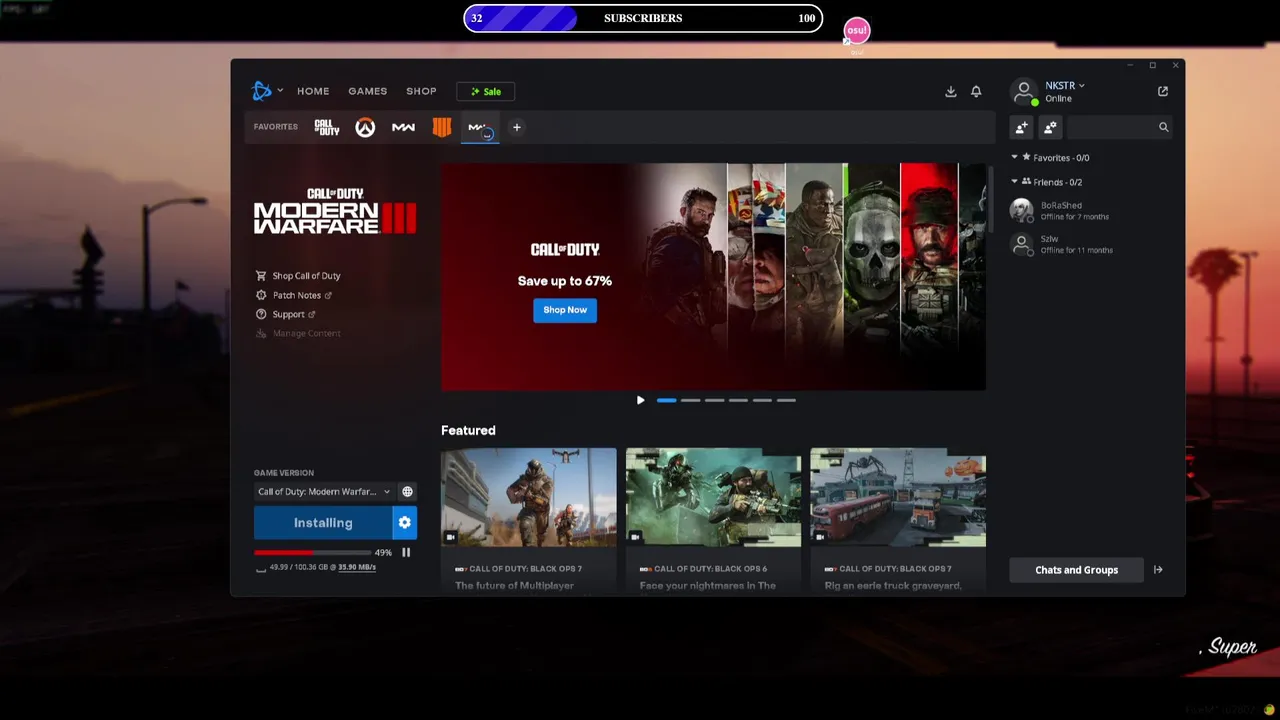Collapse the Favorites - 0/0 group

pyautogui.click(x=1014, y=157)
